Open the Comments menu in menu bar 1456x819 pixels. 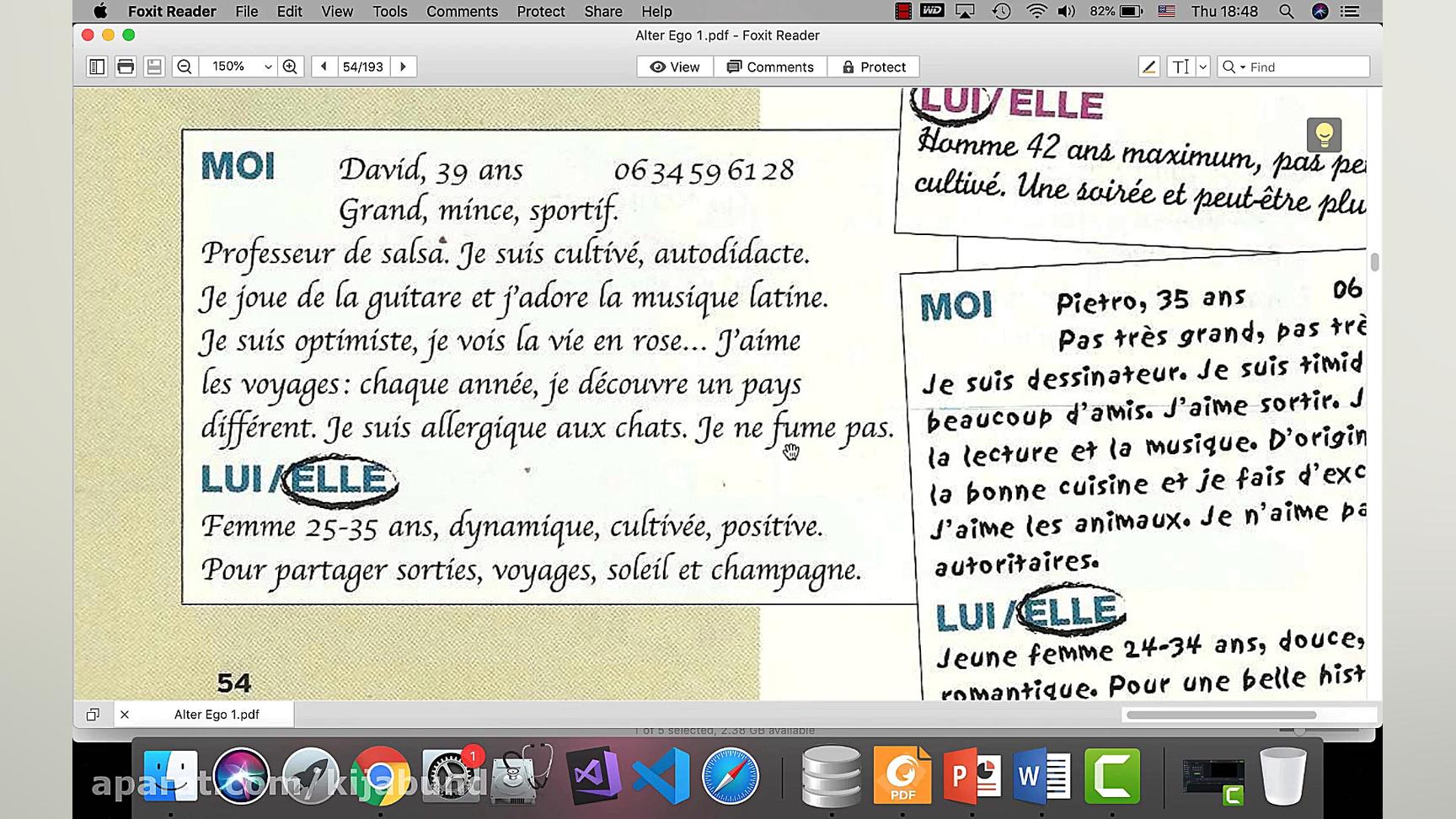[462, 11]
